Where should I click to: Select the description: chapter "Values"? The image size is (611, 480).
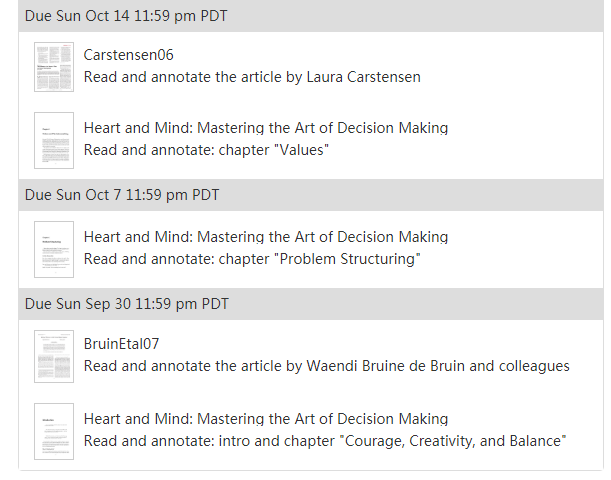pyautogui.click(x=206, y=150)
